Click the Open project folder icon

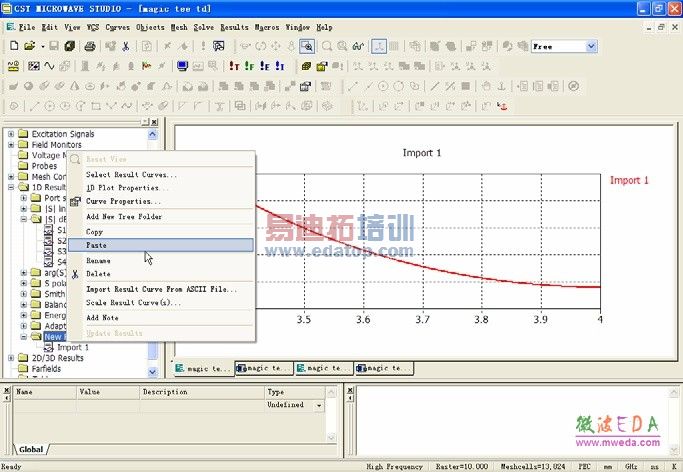pyautogui.click(x=30, y=46)
